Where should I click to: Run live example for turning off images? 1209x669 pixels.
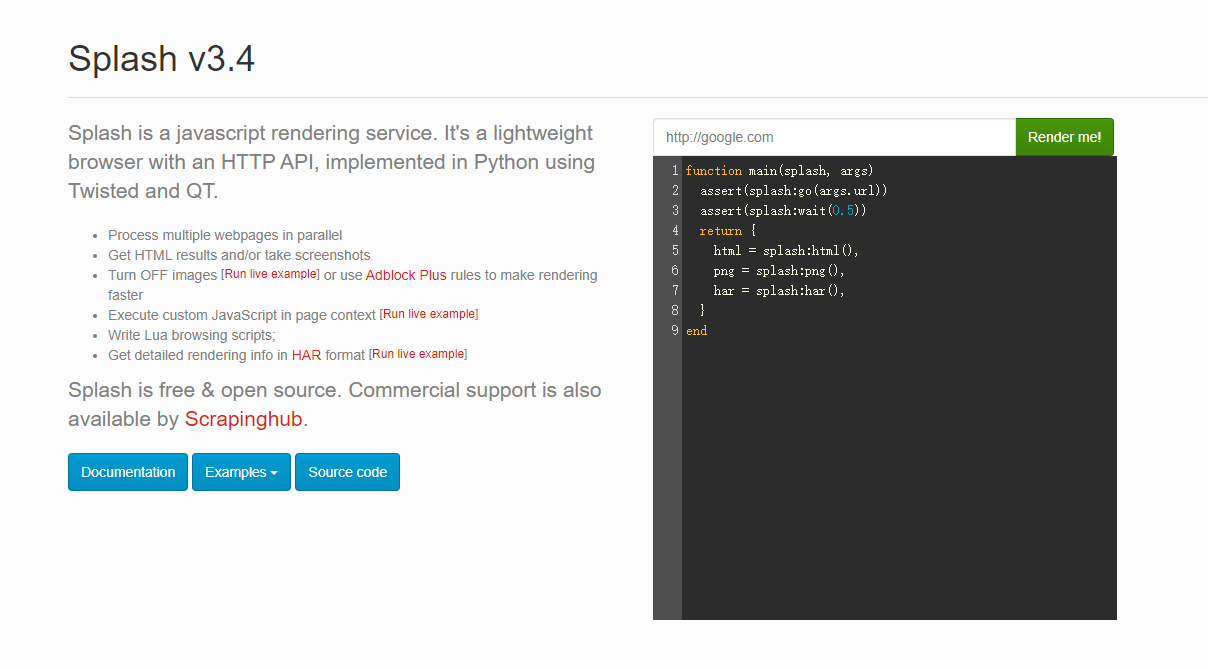point(271,274)
